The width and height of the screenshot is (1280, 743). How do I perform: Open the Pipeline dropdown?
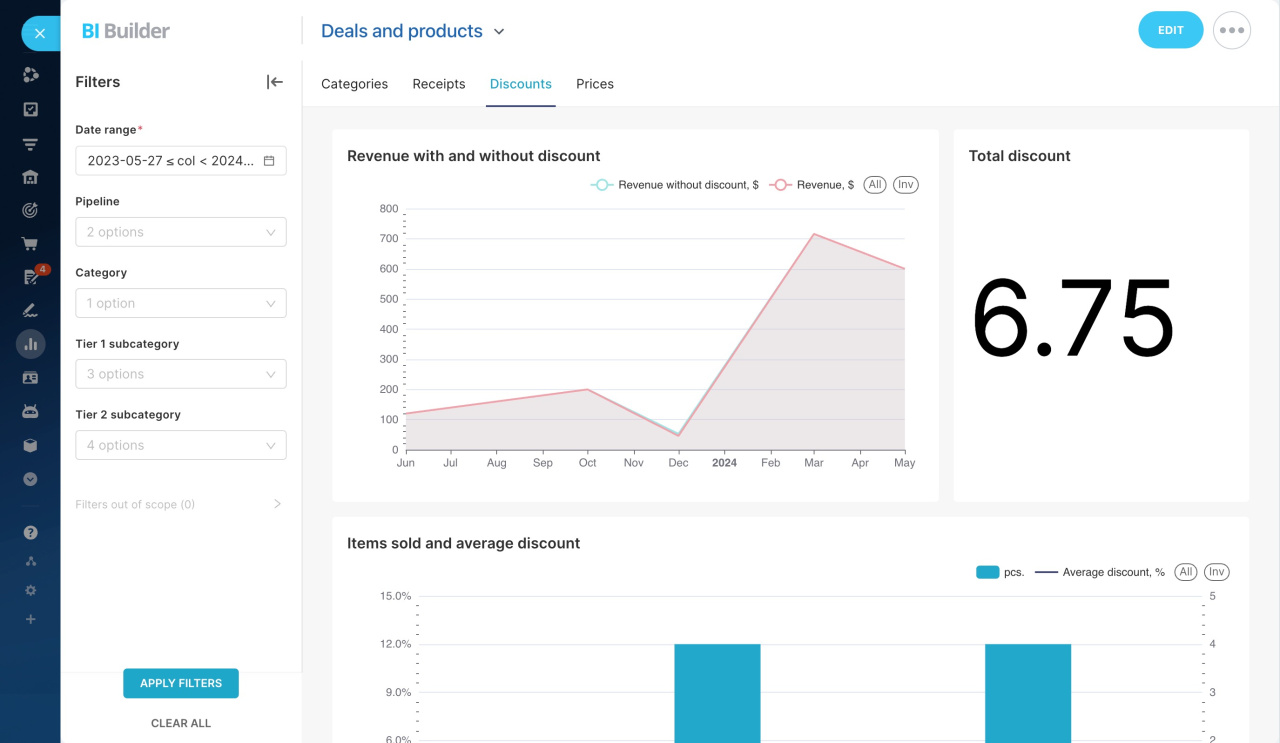tap(181, 232)
